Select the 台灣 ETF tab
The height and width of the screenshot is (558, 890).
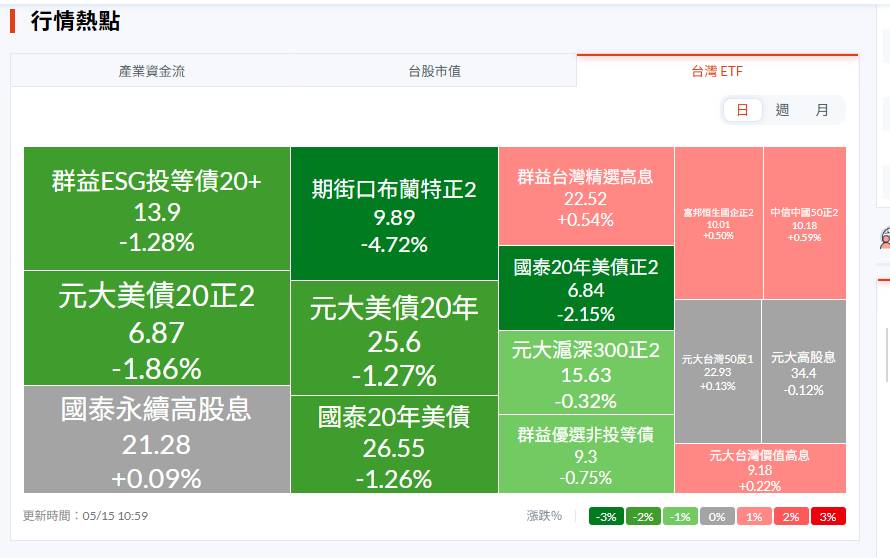(717, 71)
